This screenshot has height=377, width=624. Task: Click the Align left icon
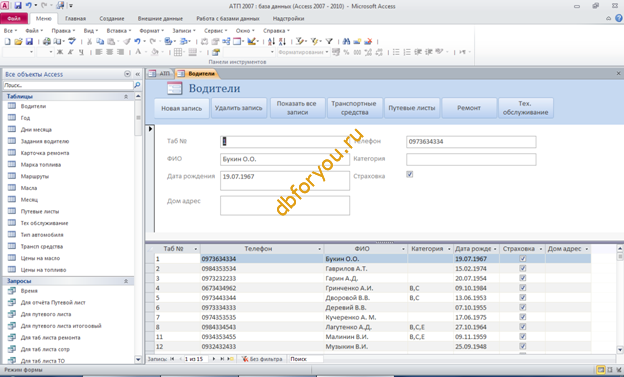pos(99,52)
